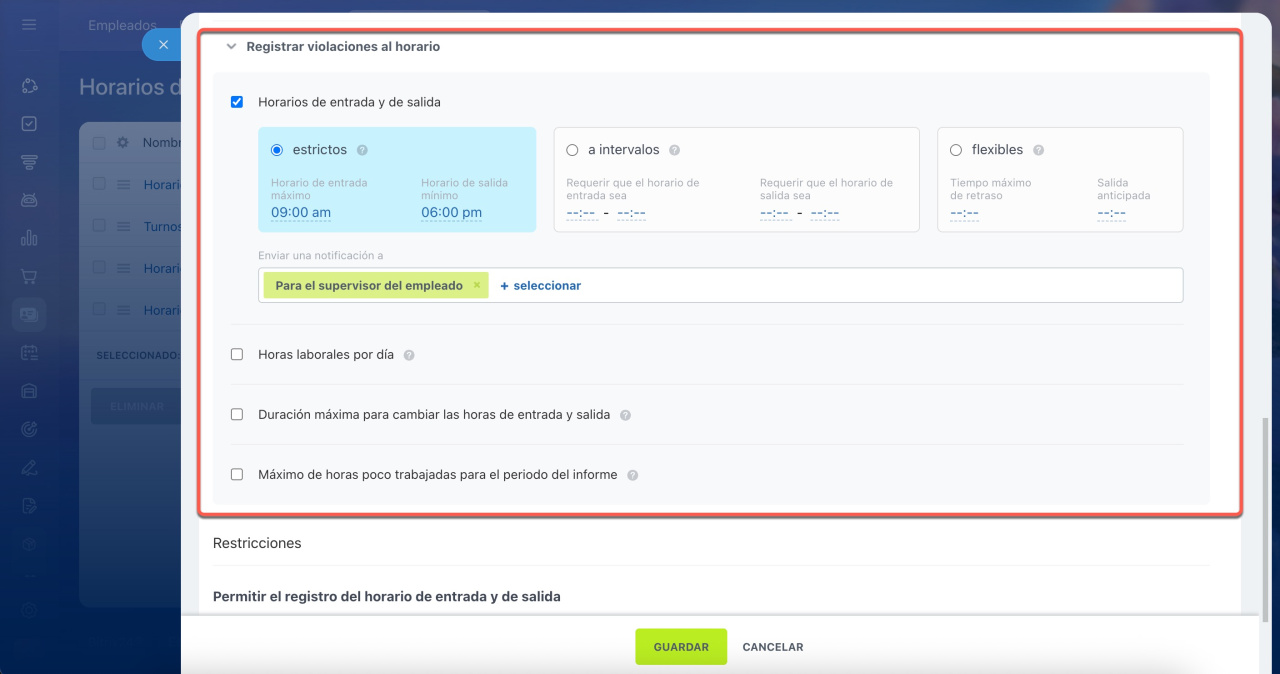Uncheck Horarios de entrada y de salida
Image resolution: width=1280 pixels, height=674 pixels.
pyautogui.click(x=237, y=102)
